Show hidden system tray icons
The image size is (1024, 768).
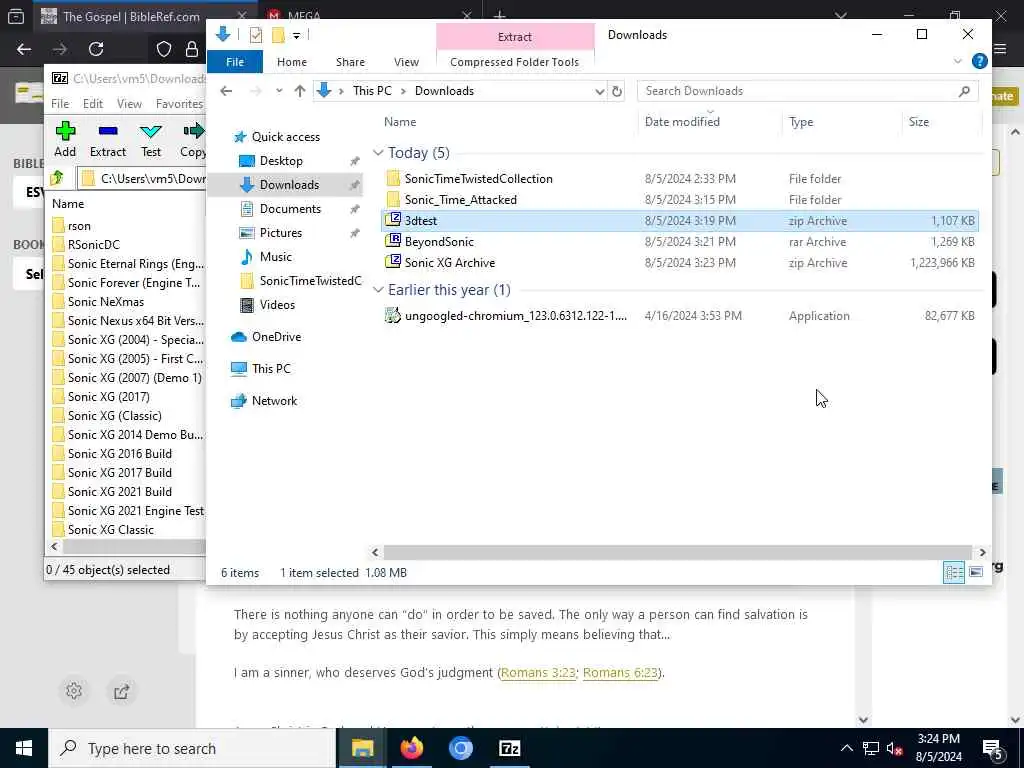coord(846,748)
